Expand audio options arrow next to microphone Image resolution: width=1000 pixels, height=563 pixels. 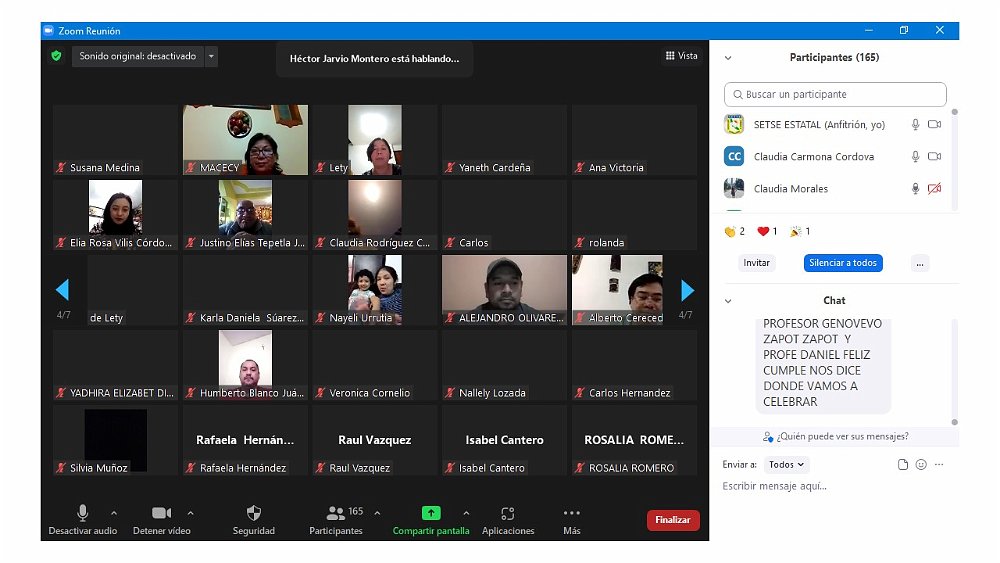pyautogui.click(x=113, y=513)
